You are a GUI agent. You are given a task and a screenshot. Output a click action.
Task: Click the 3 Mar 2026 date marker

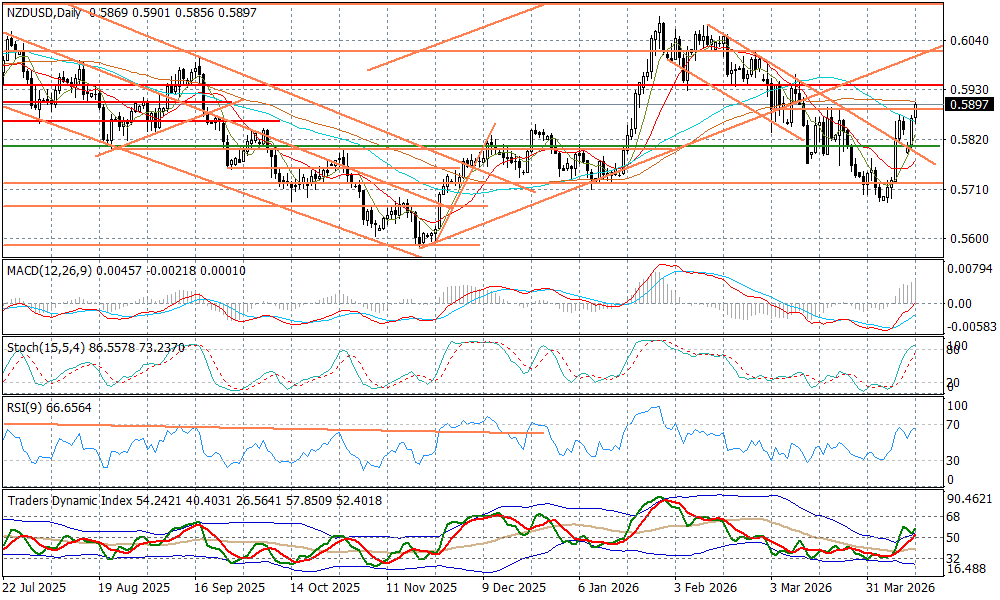click(802, 590)
